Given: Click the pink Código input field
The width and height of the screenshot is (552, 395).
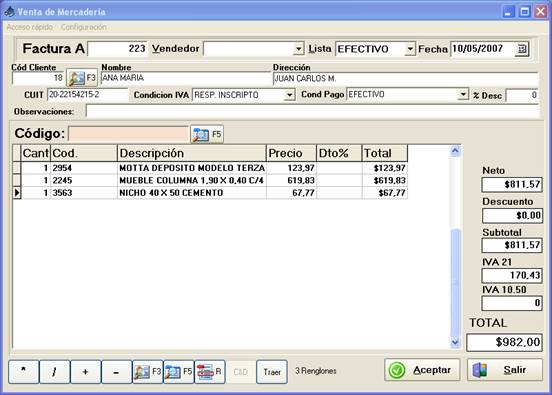Looking at the screenshot, I should click(x=128, y=134).
